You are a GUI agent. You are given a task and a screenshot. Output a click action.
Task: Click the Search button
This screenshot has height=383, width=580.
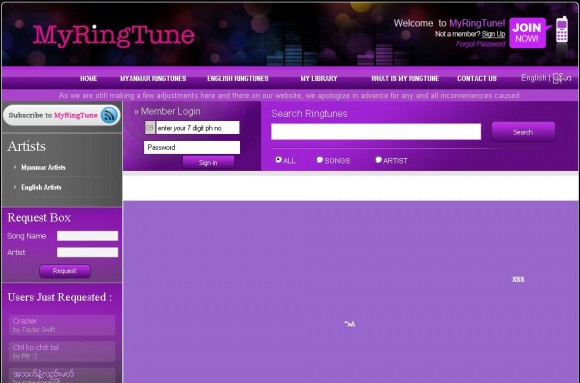pyautogui.click(x=523, y=132)
